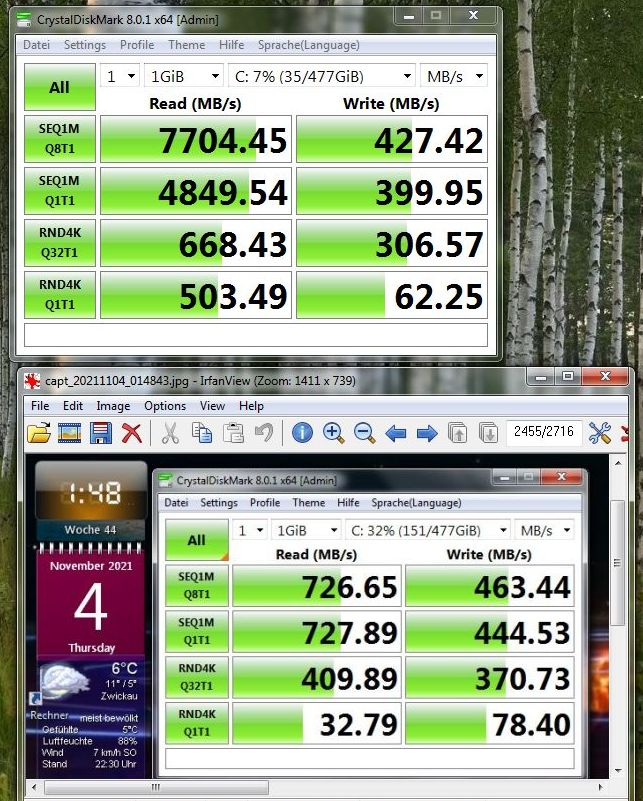Open Profile menu in top CrystalDiskMark
Image resolution: width=643 pixels, height=801 pixels.
tap(137, 45)
